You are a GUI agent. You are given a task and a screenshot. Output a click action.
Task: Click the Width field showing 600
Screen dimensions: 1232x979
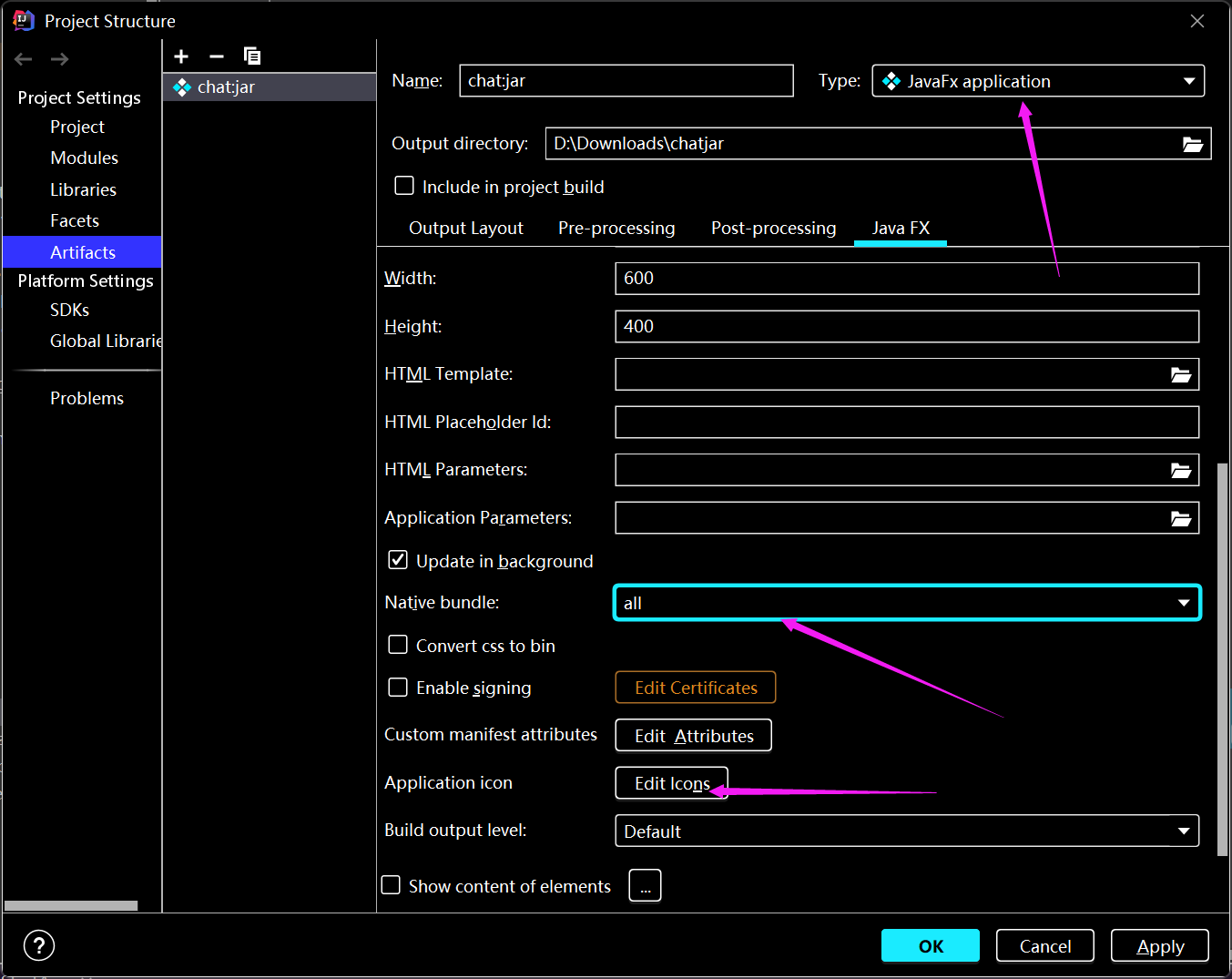[907, 279]
